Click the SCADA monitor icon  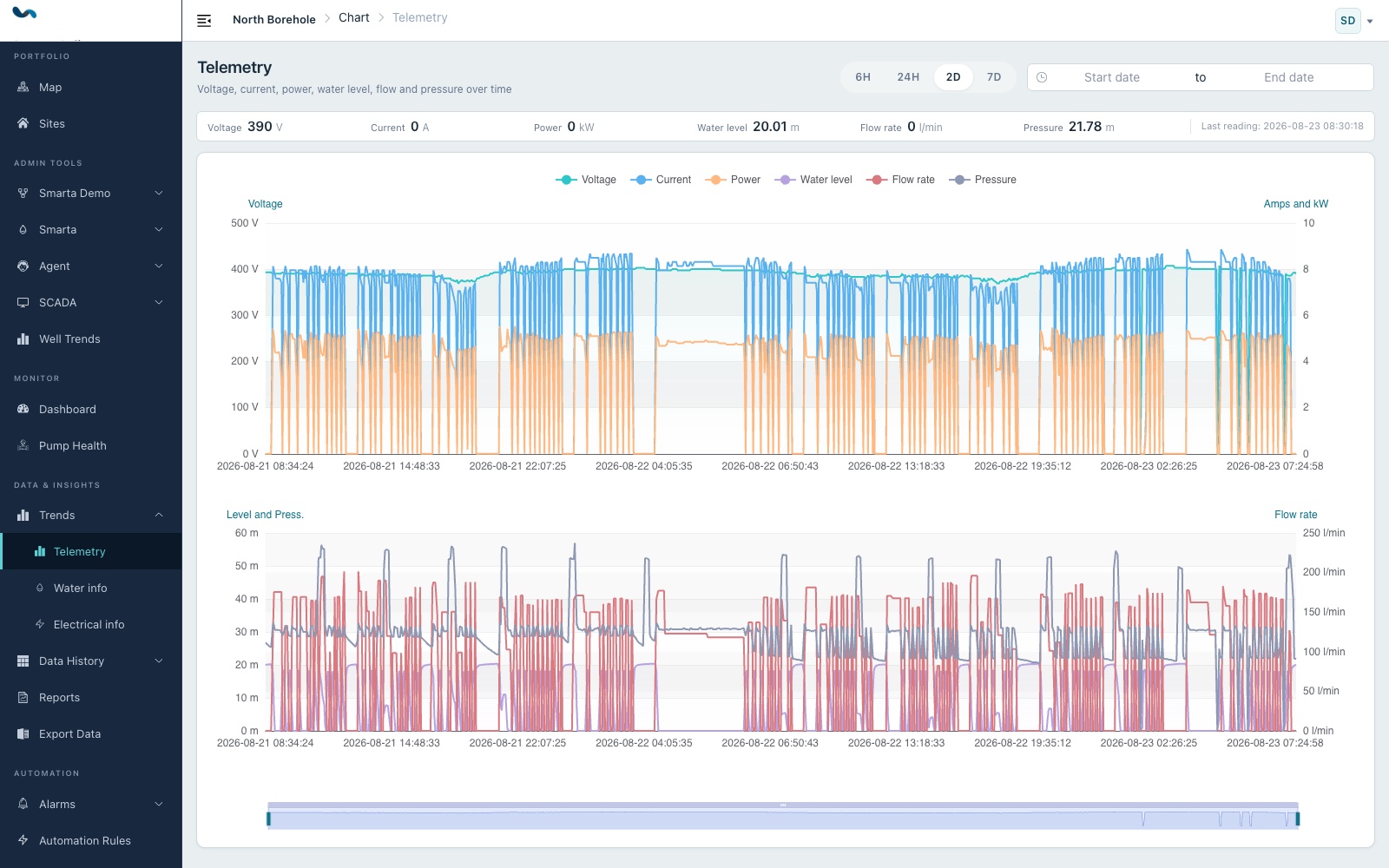tap(23, 302)
